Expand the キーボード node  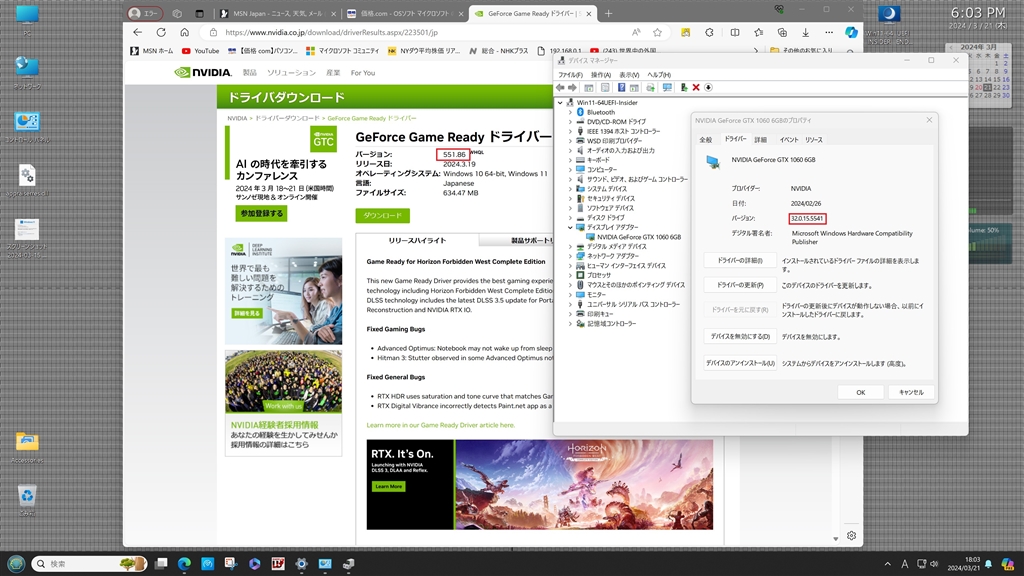pyautogui.click(x=570, y=160)
